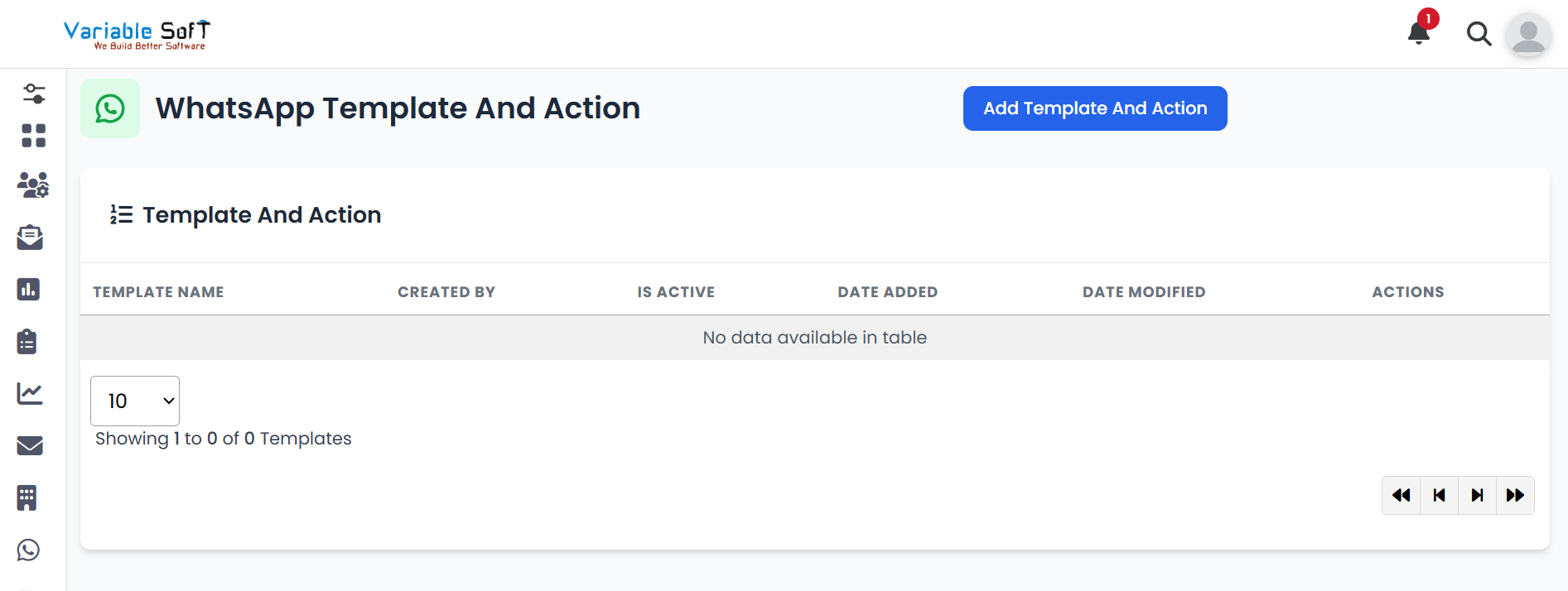Click the WhatsApp icon in sidebar

pos(28,550)
